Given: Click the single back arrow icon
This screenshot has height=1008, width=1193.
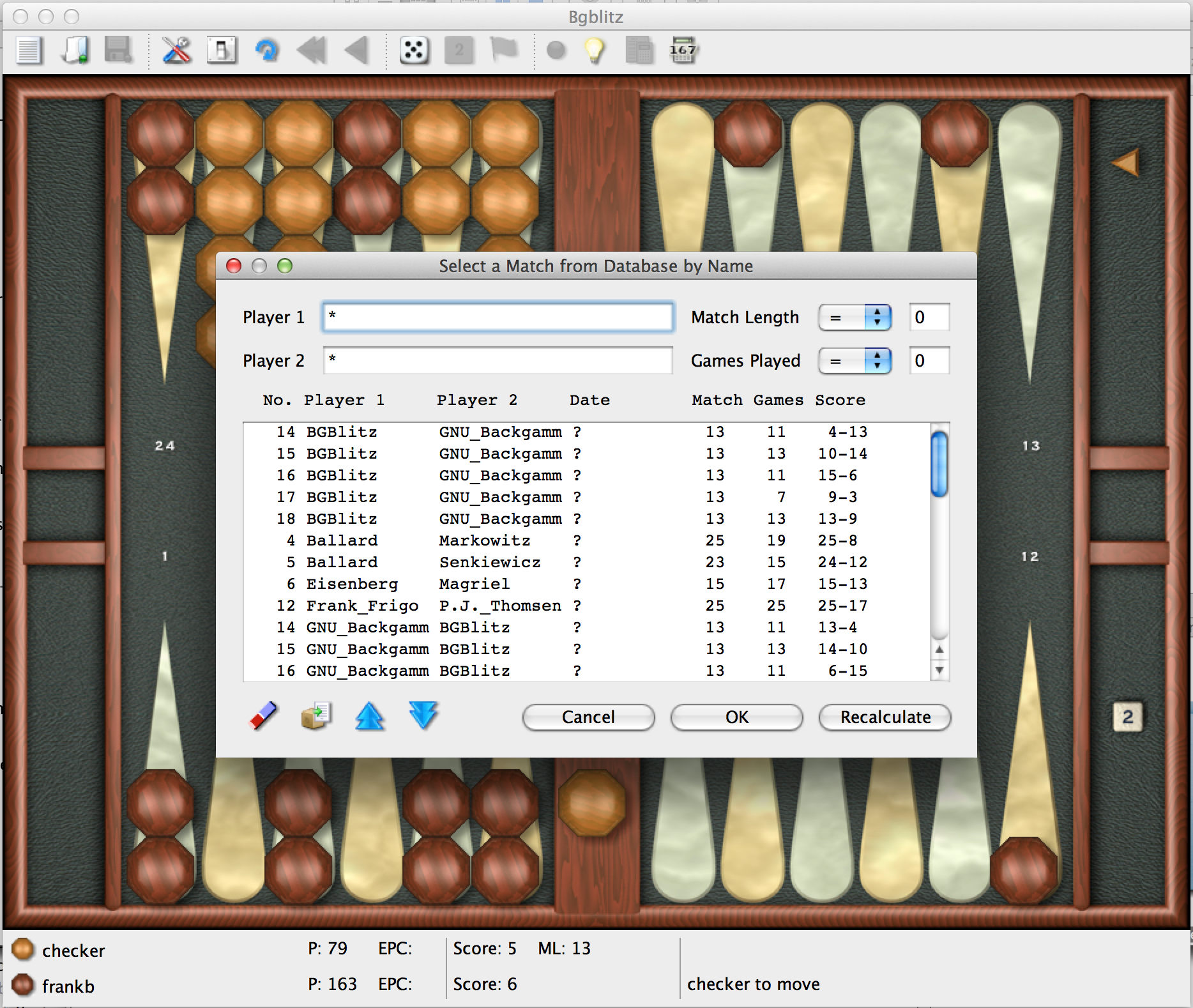Looking at the screenshot, I should [x=357, y=50].
